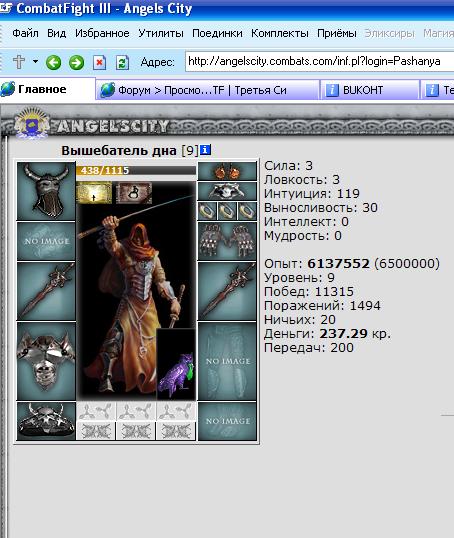Click the Поражений: 1494 line
The width and height of the screenshot is (454, 538).
pyautogui.click(x=322, y=306)
